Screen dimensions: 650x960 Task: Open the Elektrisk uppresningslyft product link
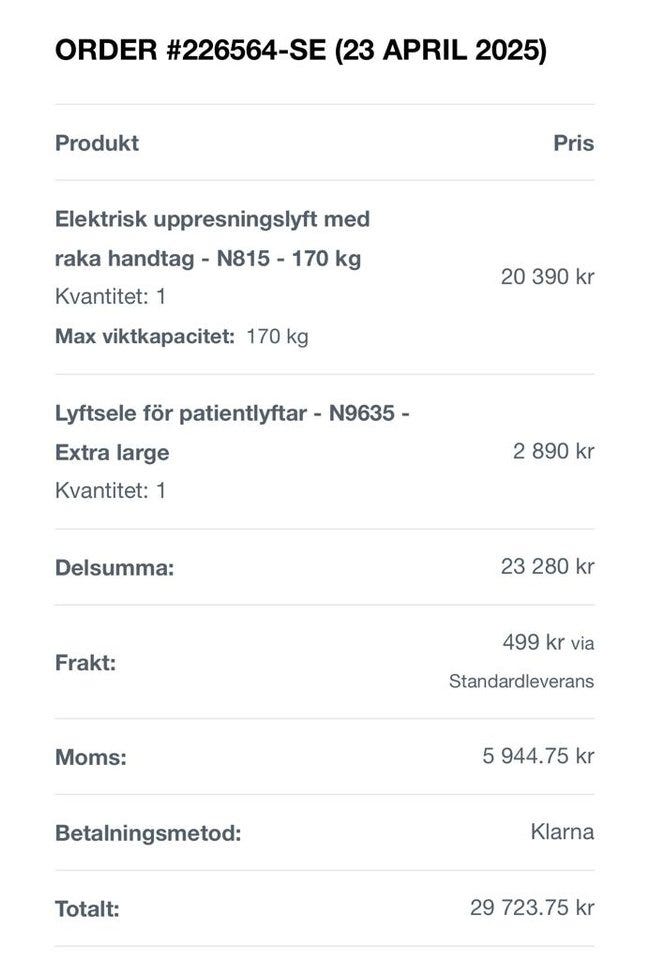pos(212,238)
